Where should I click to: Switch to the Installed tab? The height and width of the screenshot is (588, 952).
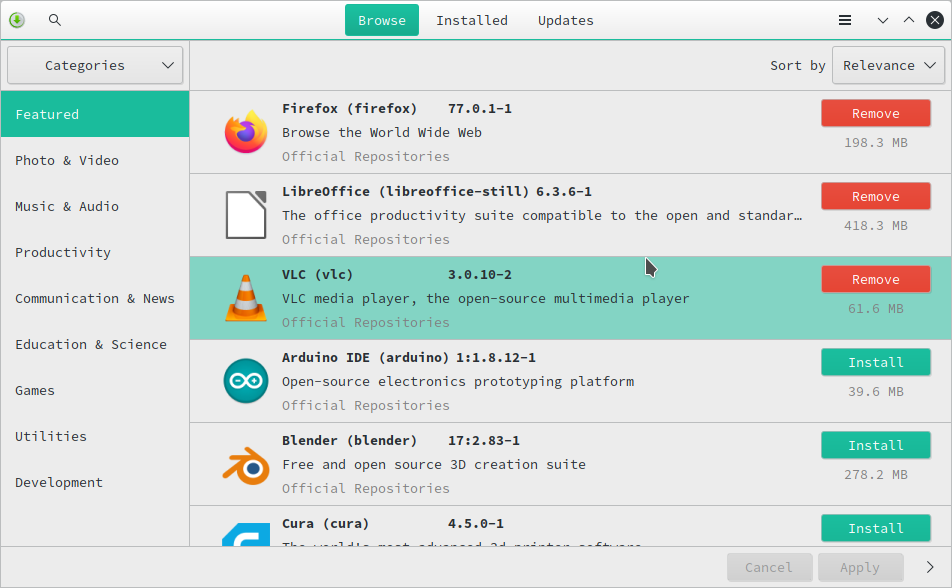(472, 20)
